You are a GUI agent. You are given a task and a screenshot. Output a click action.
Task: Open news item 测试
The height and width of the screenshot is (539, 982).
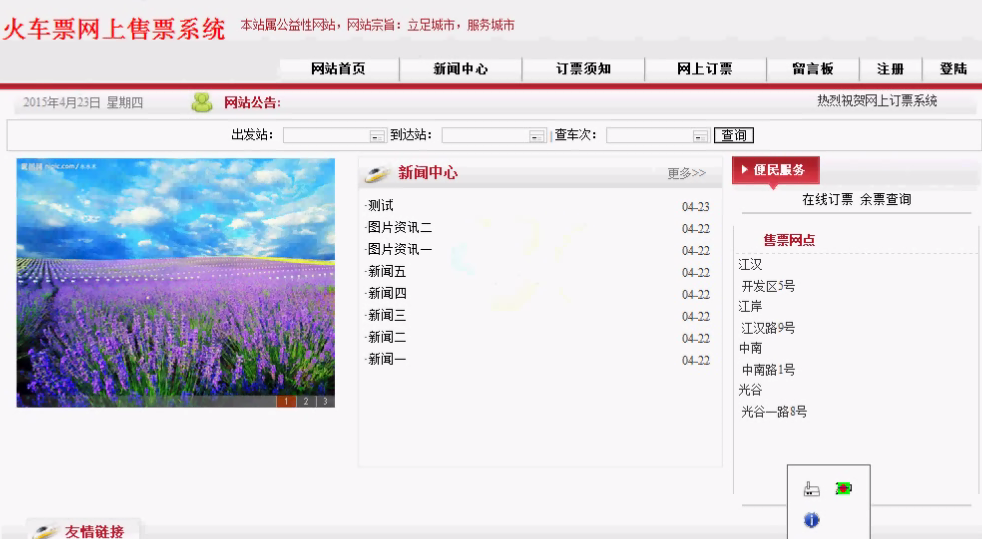(381, 205)
